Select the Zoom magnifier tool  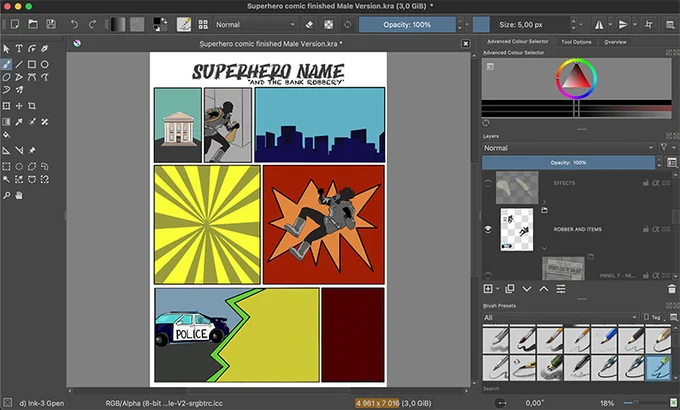7,196
